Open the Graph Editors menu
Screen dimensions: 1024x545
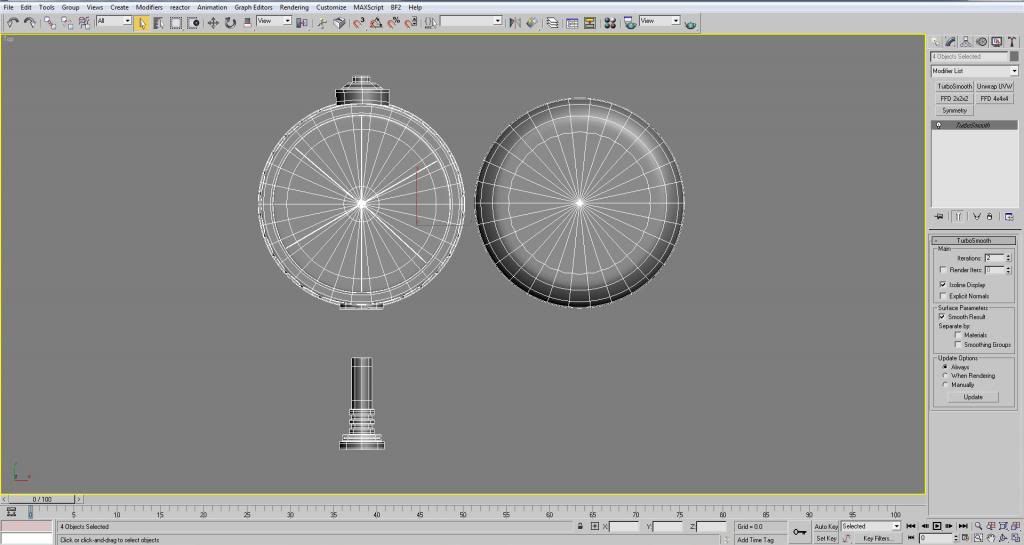click(x=254, y=7)
